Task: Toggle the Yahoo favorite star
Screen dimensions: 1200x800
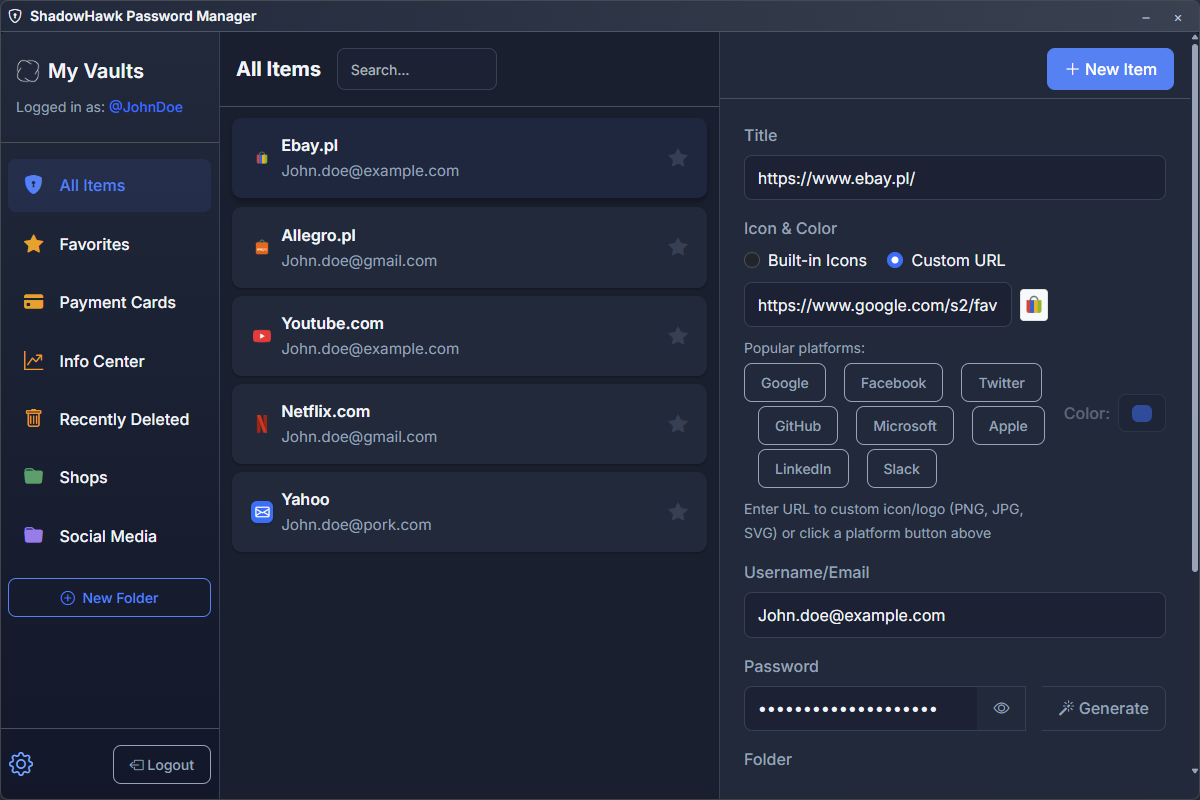Action: pos(678,512)
